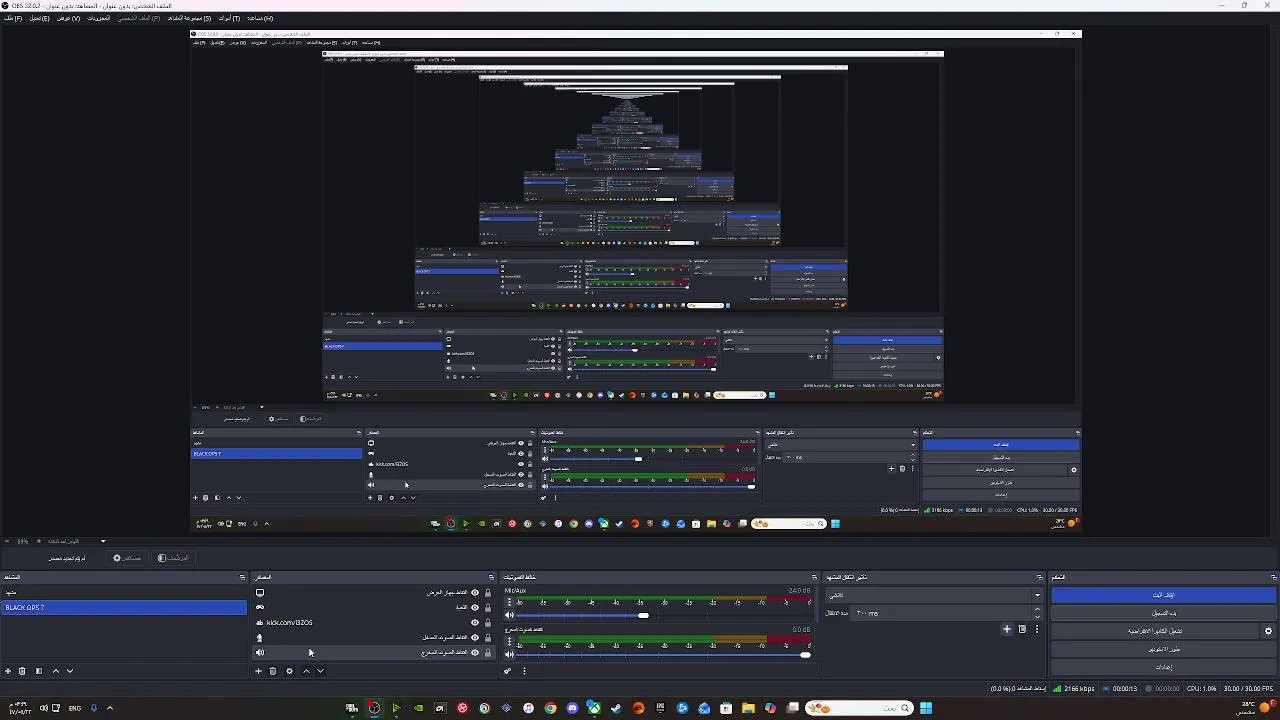Screen dimensions: 1280x720
Task: Start the Virtual Camera button
Action: [1156, 631]
